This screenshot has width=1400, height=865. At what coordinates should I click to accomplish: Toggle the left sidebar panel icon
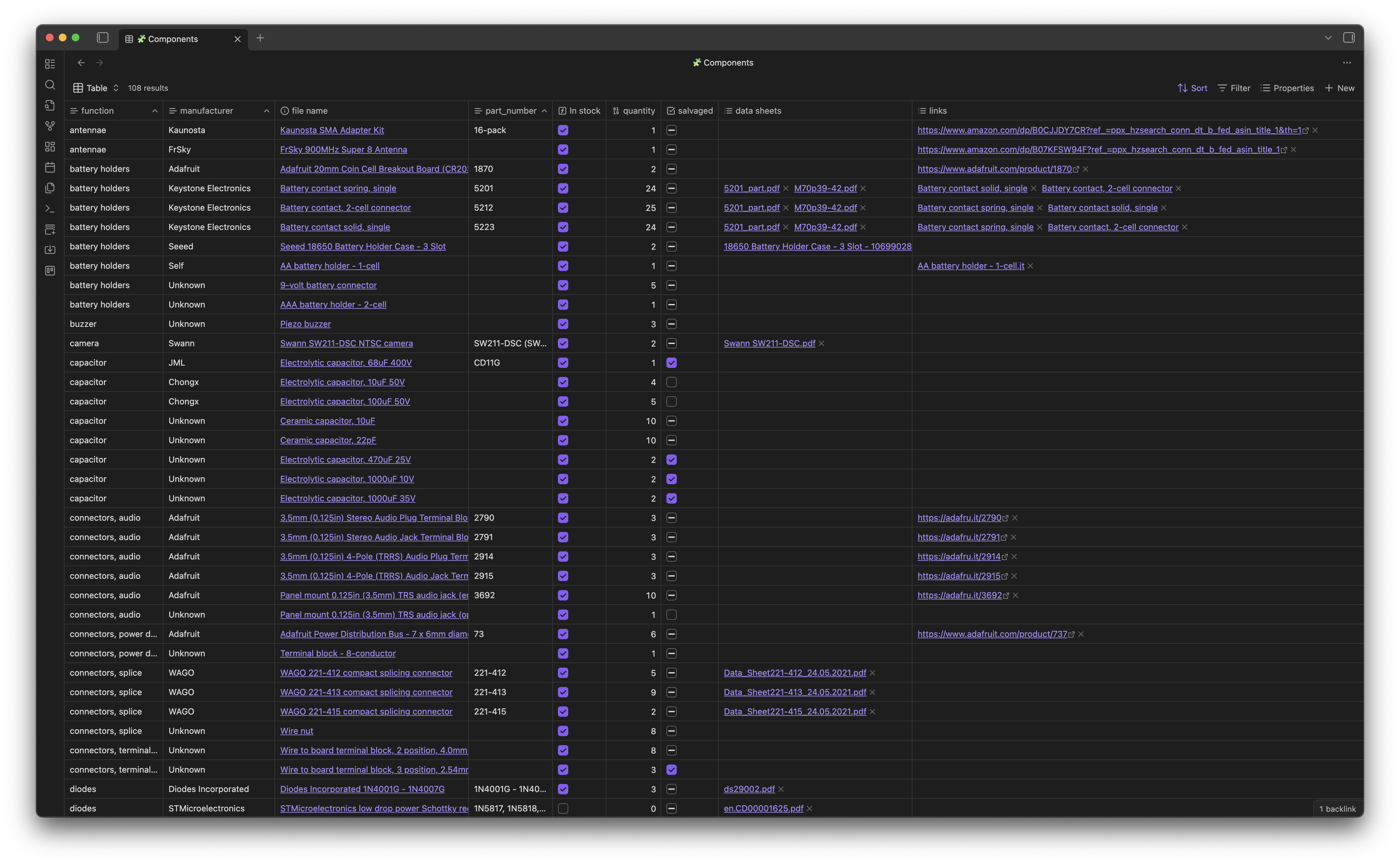[x=103, y=38]
